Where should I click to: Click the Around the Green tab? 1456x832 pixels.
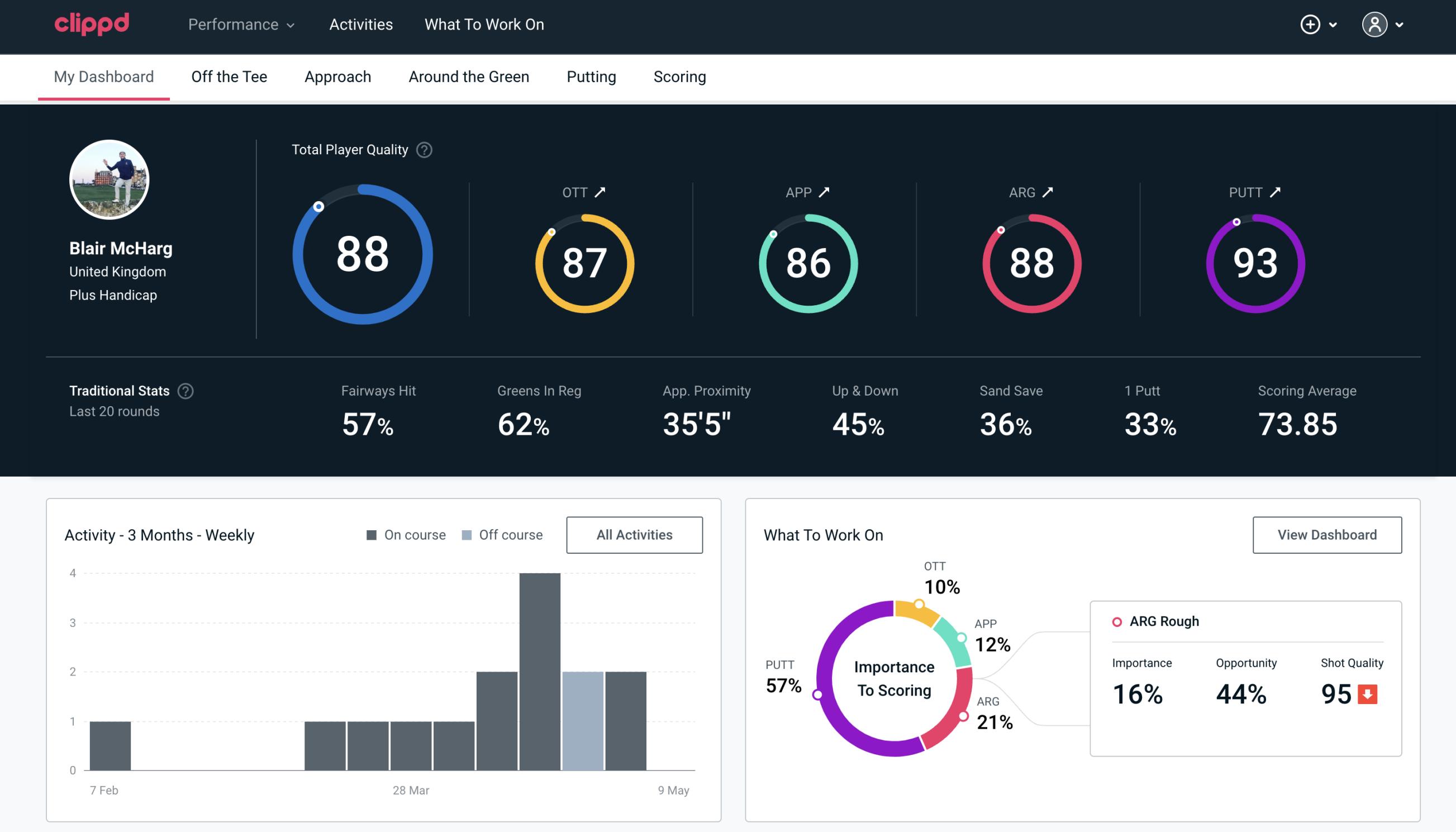tap(469, 76)
